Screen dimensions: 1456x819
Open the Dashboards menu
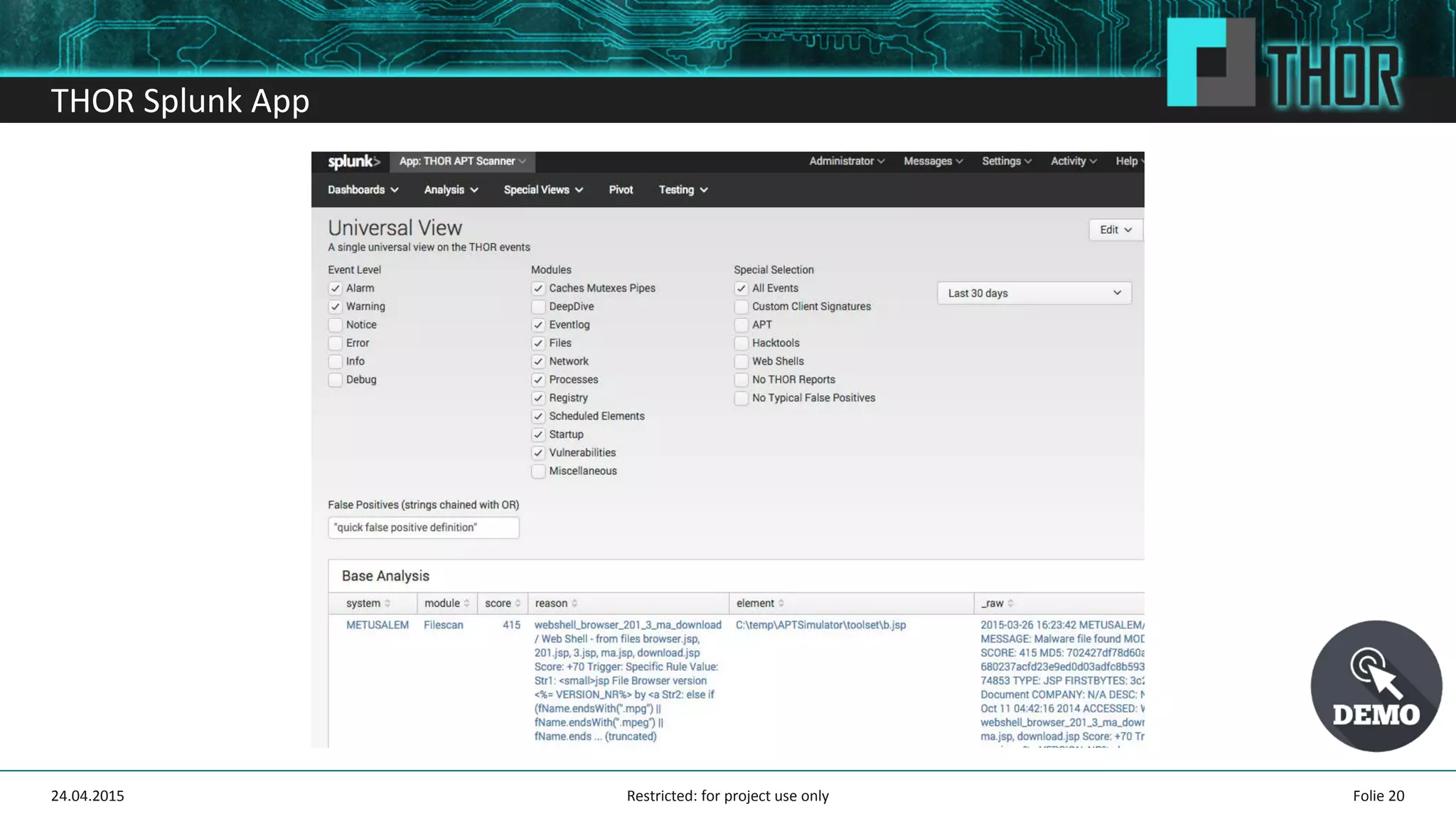click(363, 190)
